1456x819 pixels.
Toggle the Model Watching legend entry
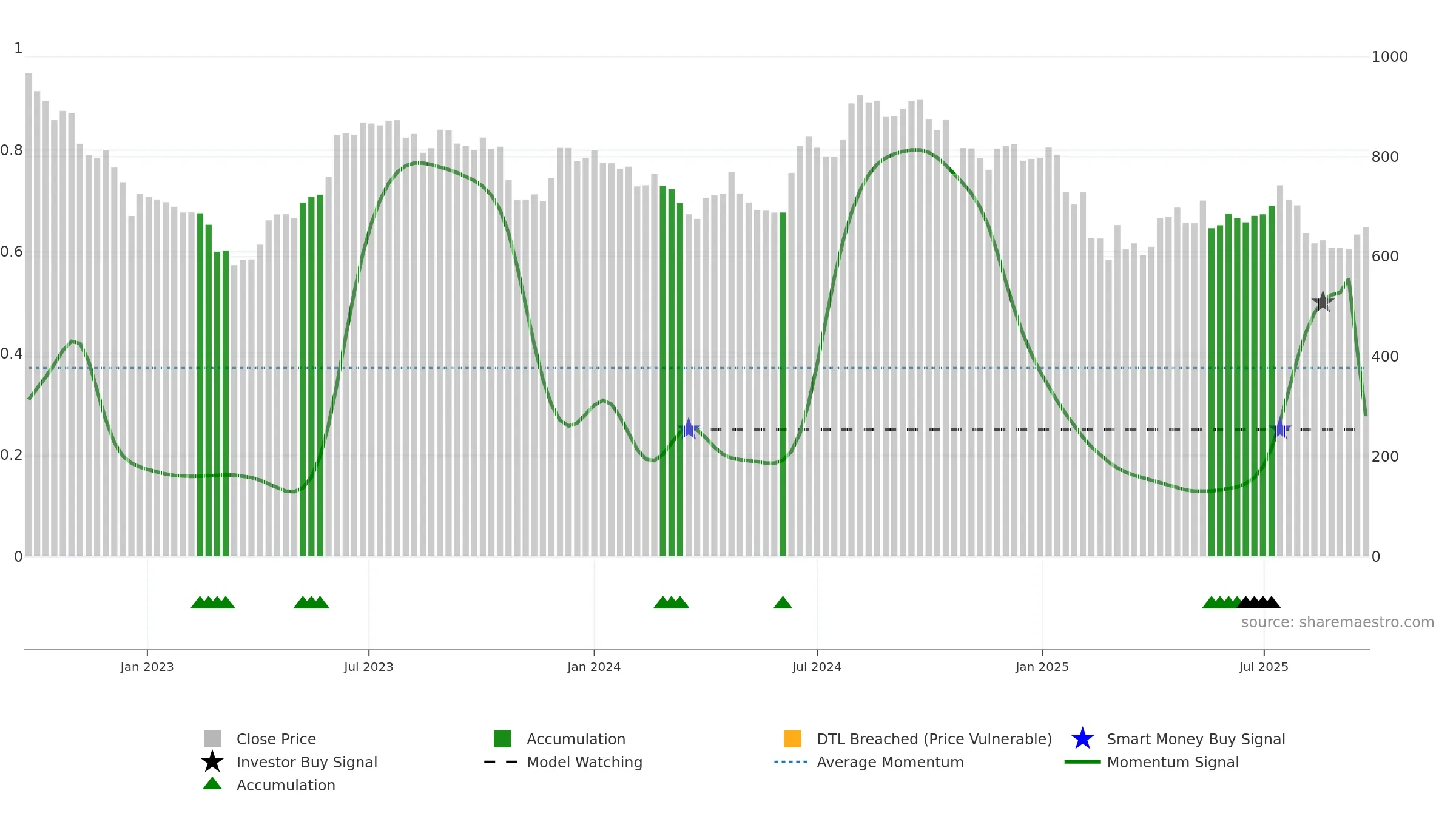[563, 762]
